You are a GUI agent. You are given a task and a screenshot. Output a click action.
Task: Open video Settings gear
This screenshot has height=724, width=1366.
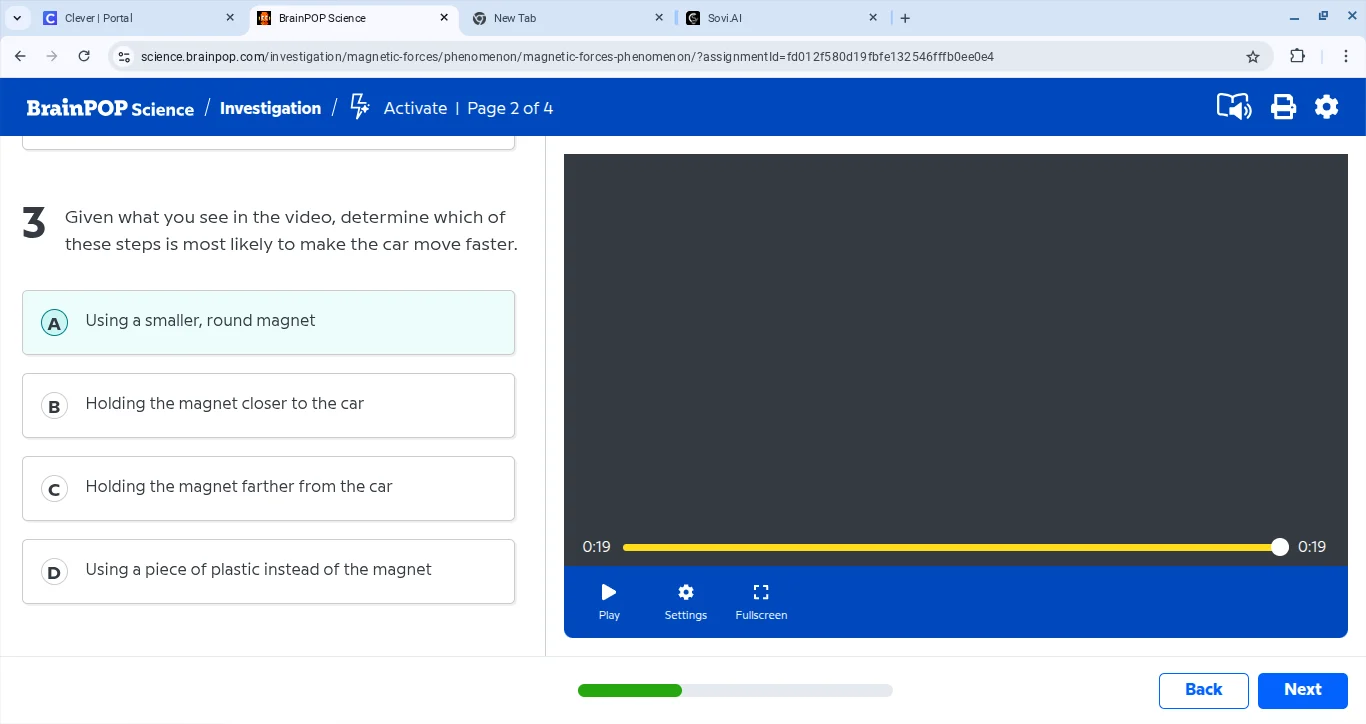point(685,601)
